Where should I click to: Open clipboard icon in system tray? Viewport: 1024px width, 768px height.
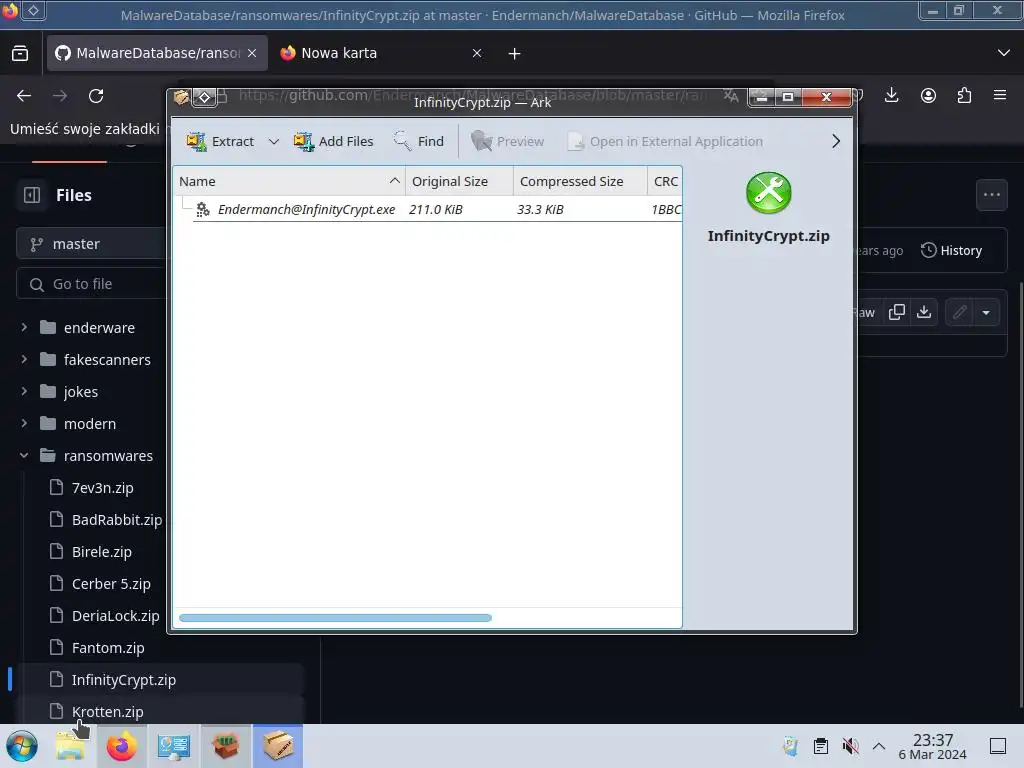[x=821, y=746]
